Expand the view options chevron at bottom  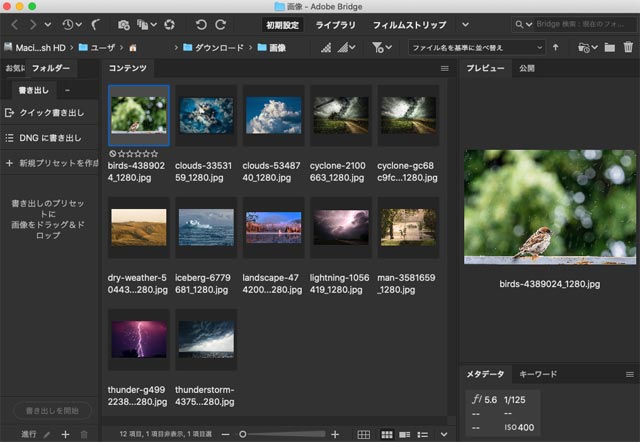coord(444,435)
